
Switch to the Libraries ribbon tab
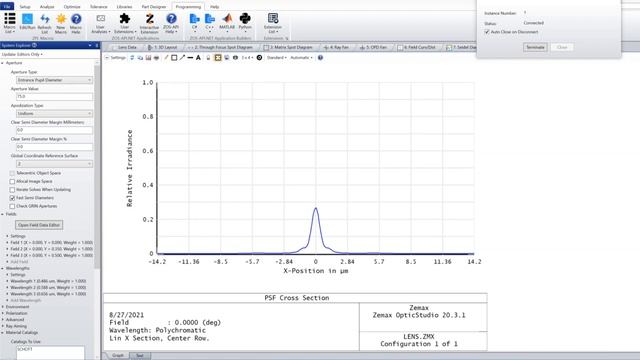pos(124,7)
